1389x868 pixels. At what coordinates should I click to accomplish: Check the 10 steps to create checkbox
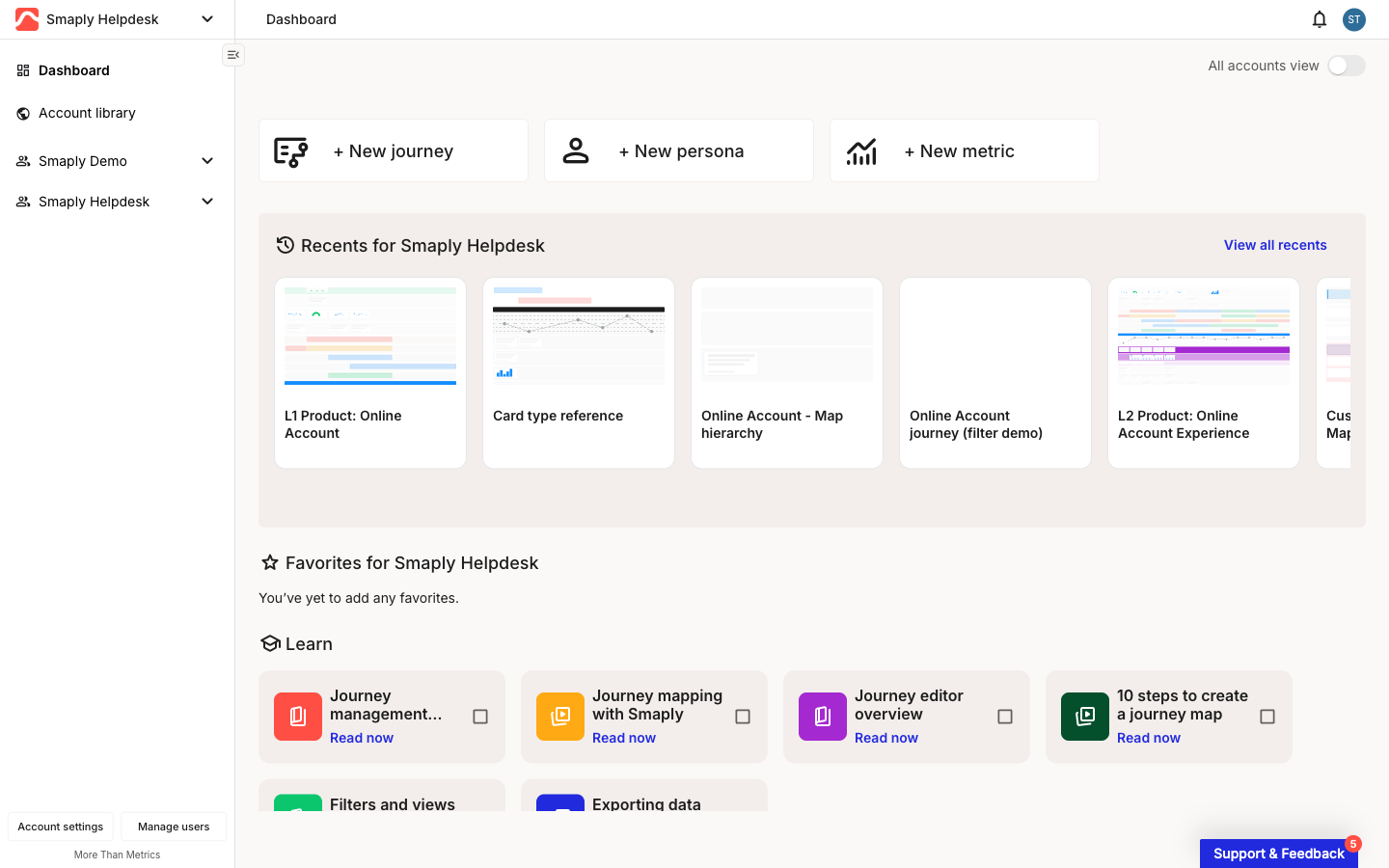pyautogui.click(x=1267, y=717)
